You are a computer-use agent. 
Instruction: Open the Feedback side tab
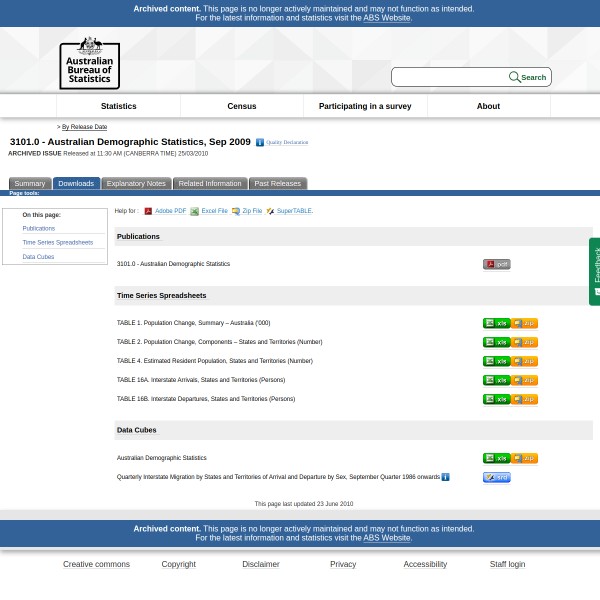(x=595, y=270)
